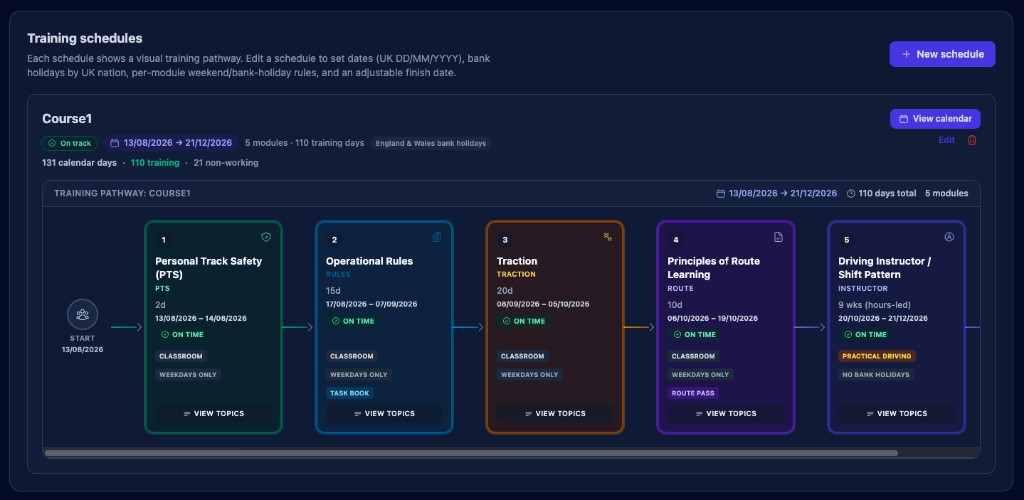Click the gears icon on Traction card

[x=607, y=237]
